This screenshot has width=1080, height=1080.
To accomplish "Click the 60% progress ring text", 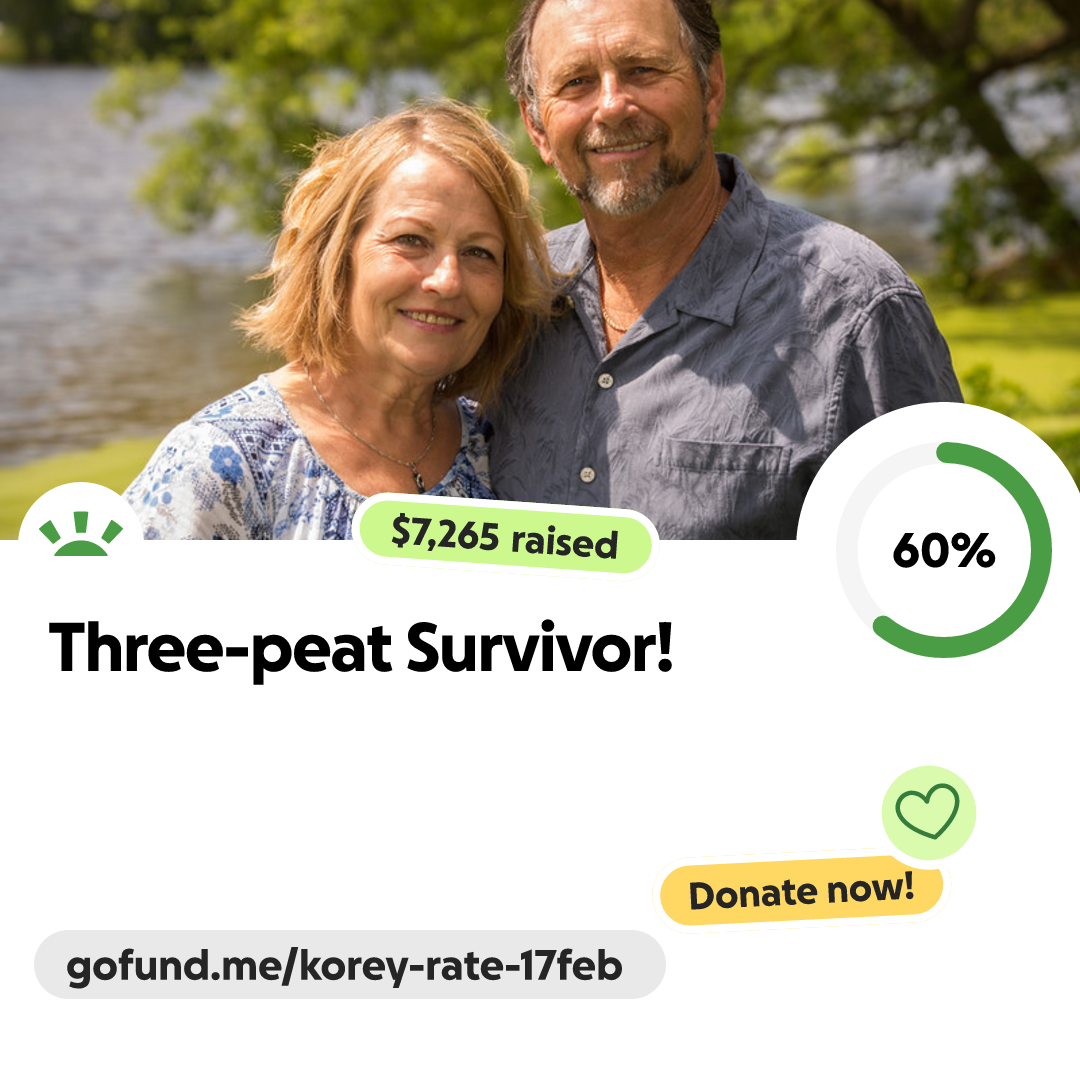I will pos(944,550).
